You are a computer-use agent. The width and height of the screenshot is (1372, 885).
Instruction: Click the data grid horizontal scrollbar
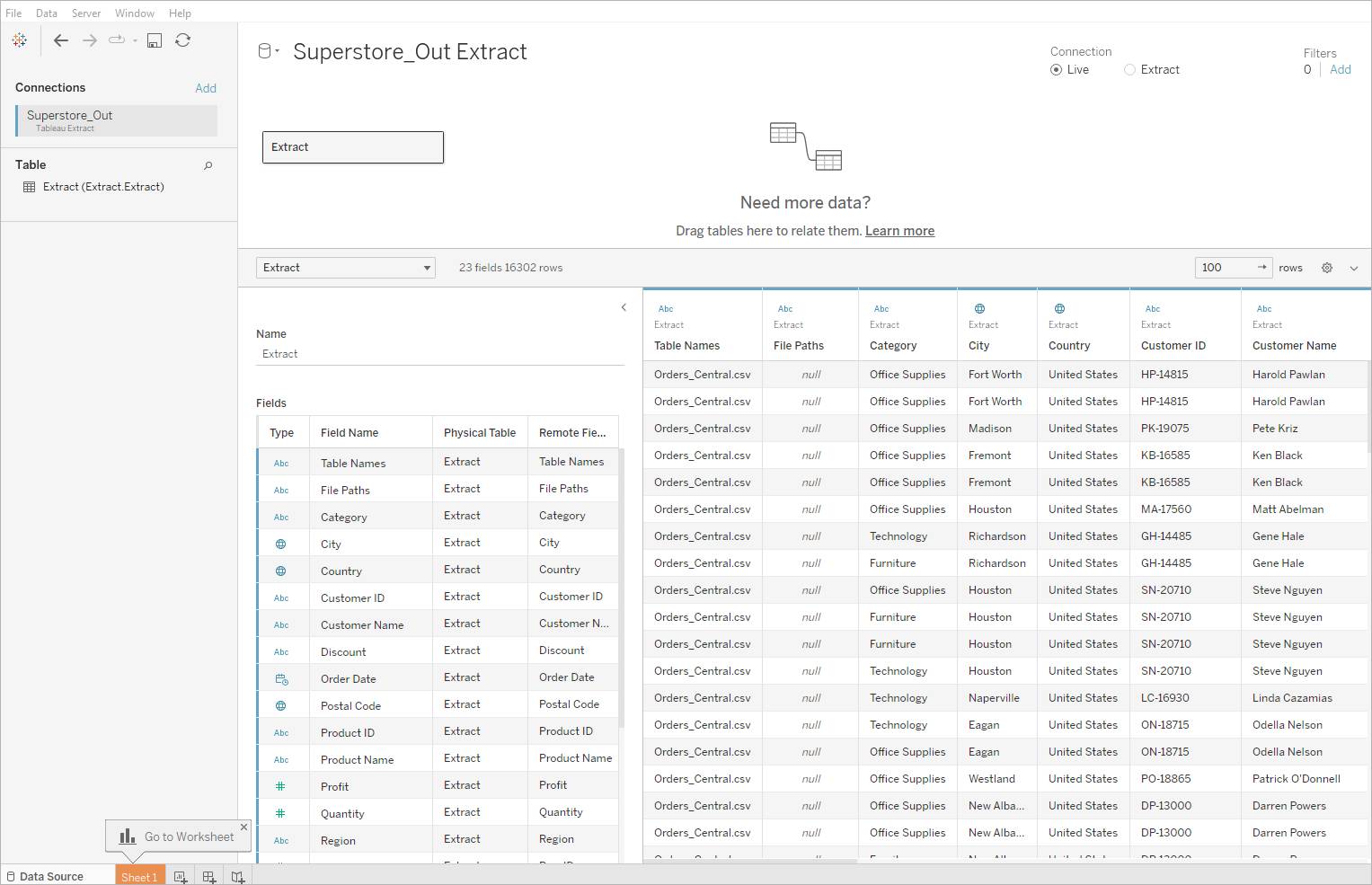click(750, 861)
